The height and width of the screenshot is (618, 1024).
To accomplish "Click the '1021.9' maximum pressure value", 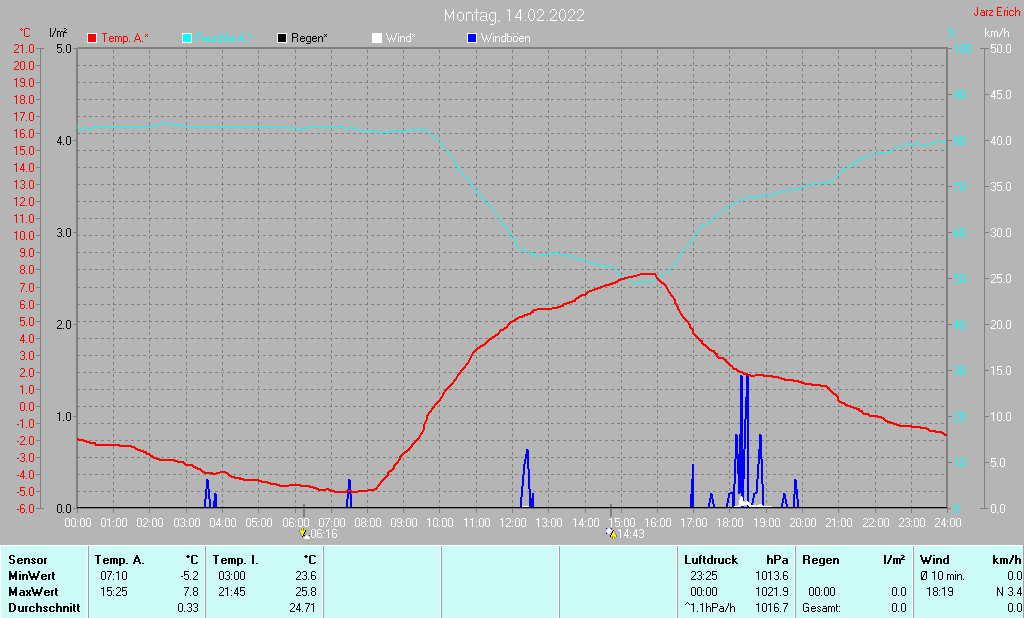I will (x=772, y=592).
